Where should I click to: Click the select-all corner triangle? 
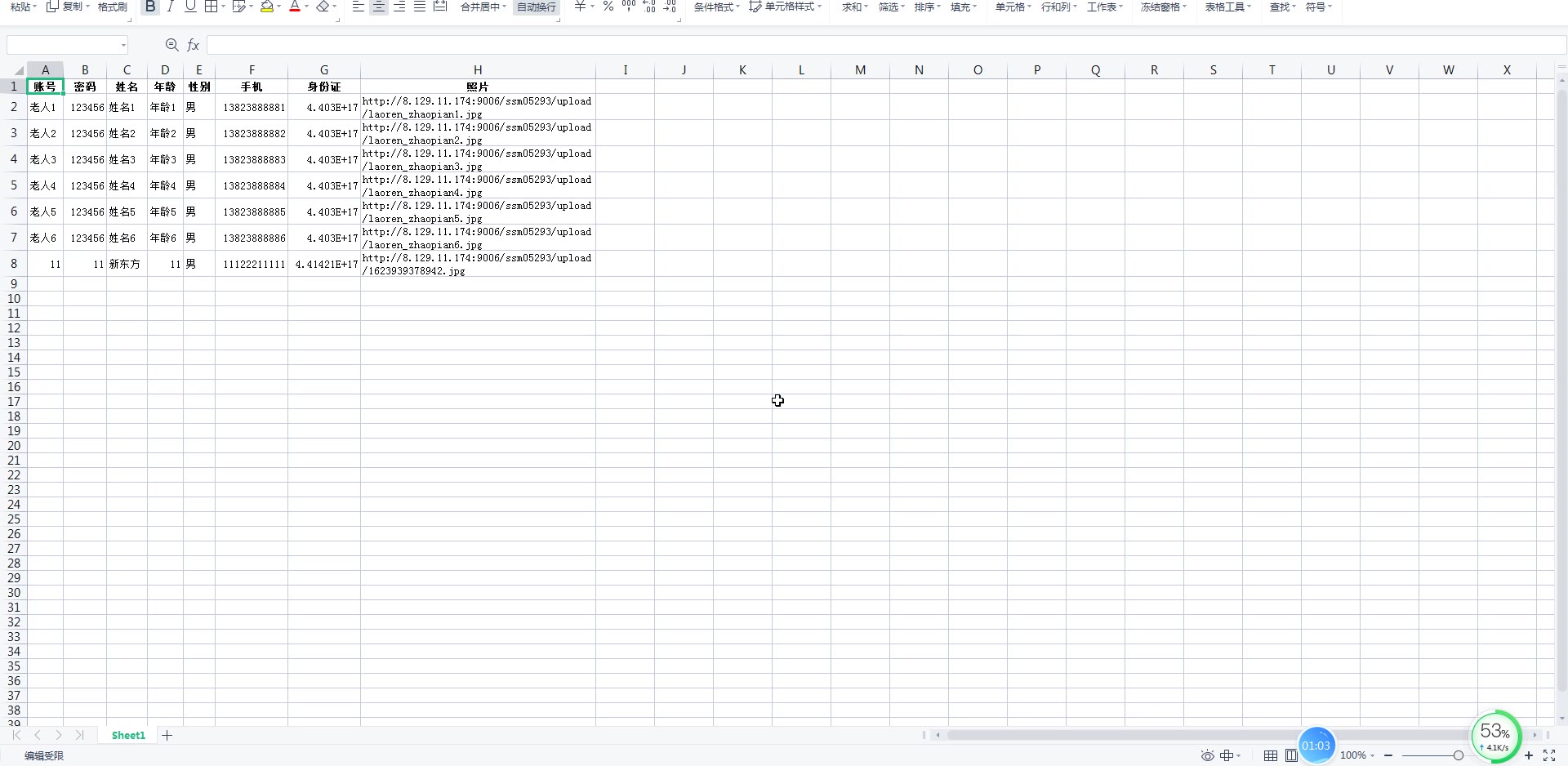18,70
